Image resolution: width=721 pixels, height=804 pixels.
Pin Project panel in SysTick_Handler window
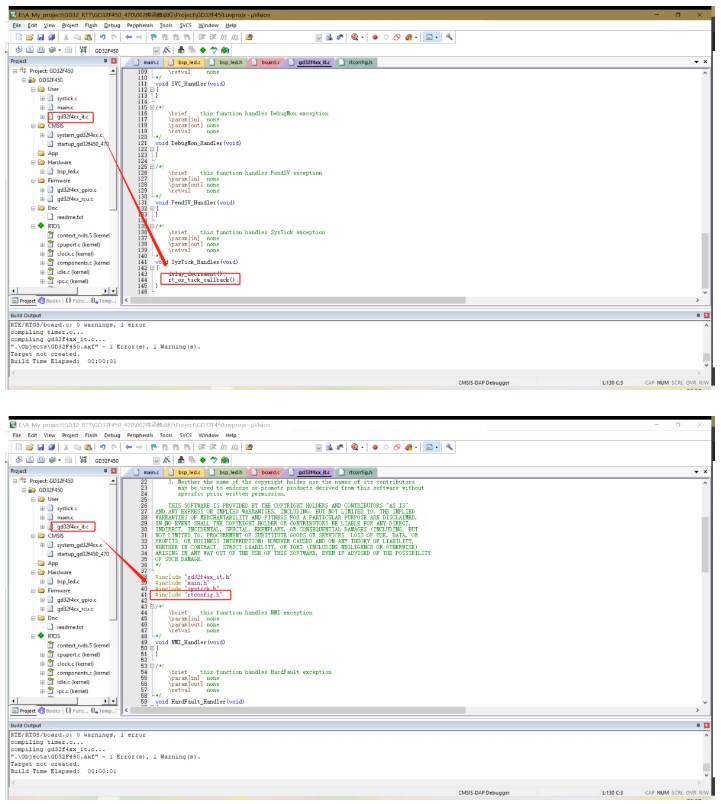(106, 61)
